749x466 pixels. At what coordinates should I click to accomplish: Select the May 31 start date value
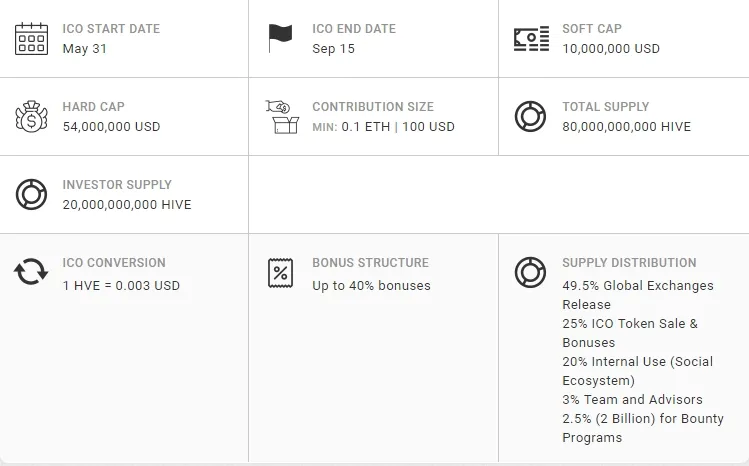pos(85,49)
